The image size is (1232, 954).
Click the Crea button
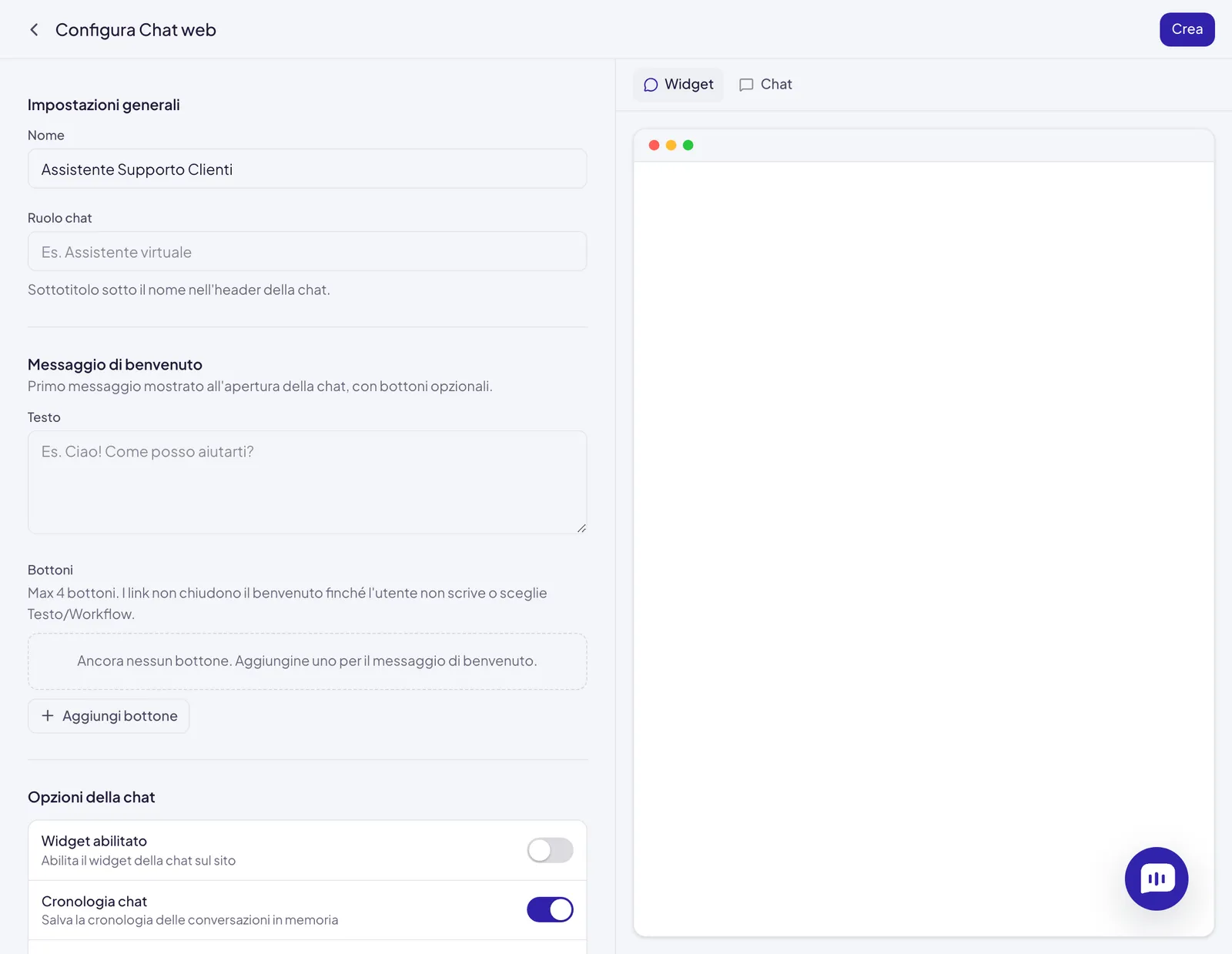click(1187, 29)
